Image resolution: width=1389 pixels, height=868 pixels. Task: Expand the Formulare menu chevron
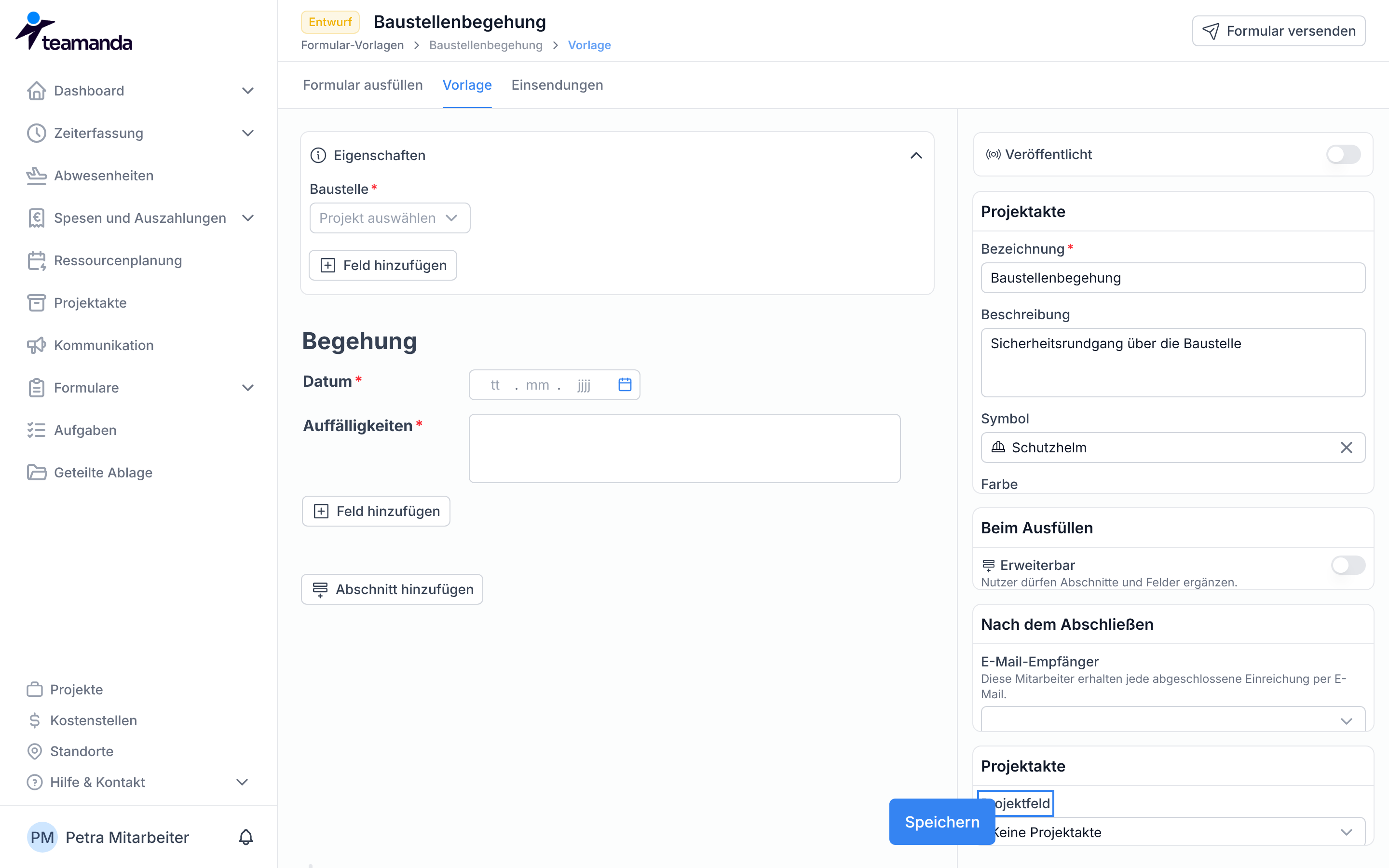pos(247,388)
